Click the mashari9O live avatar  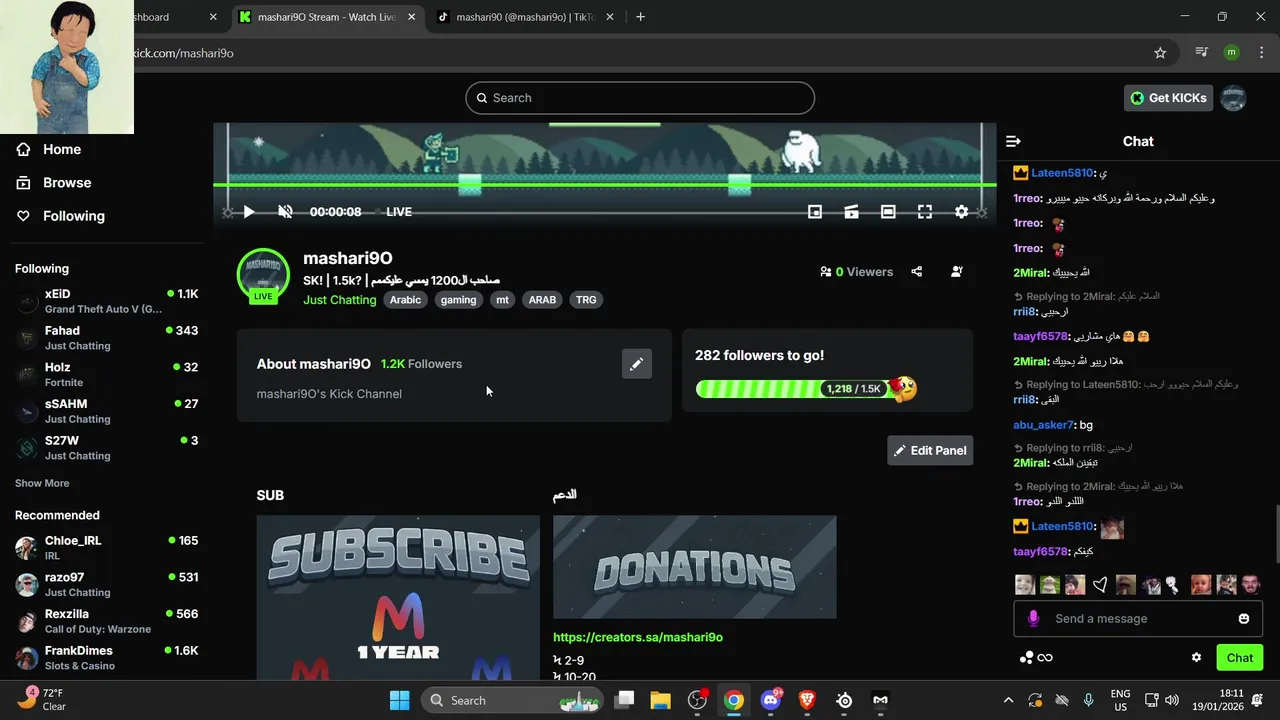263,275
